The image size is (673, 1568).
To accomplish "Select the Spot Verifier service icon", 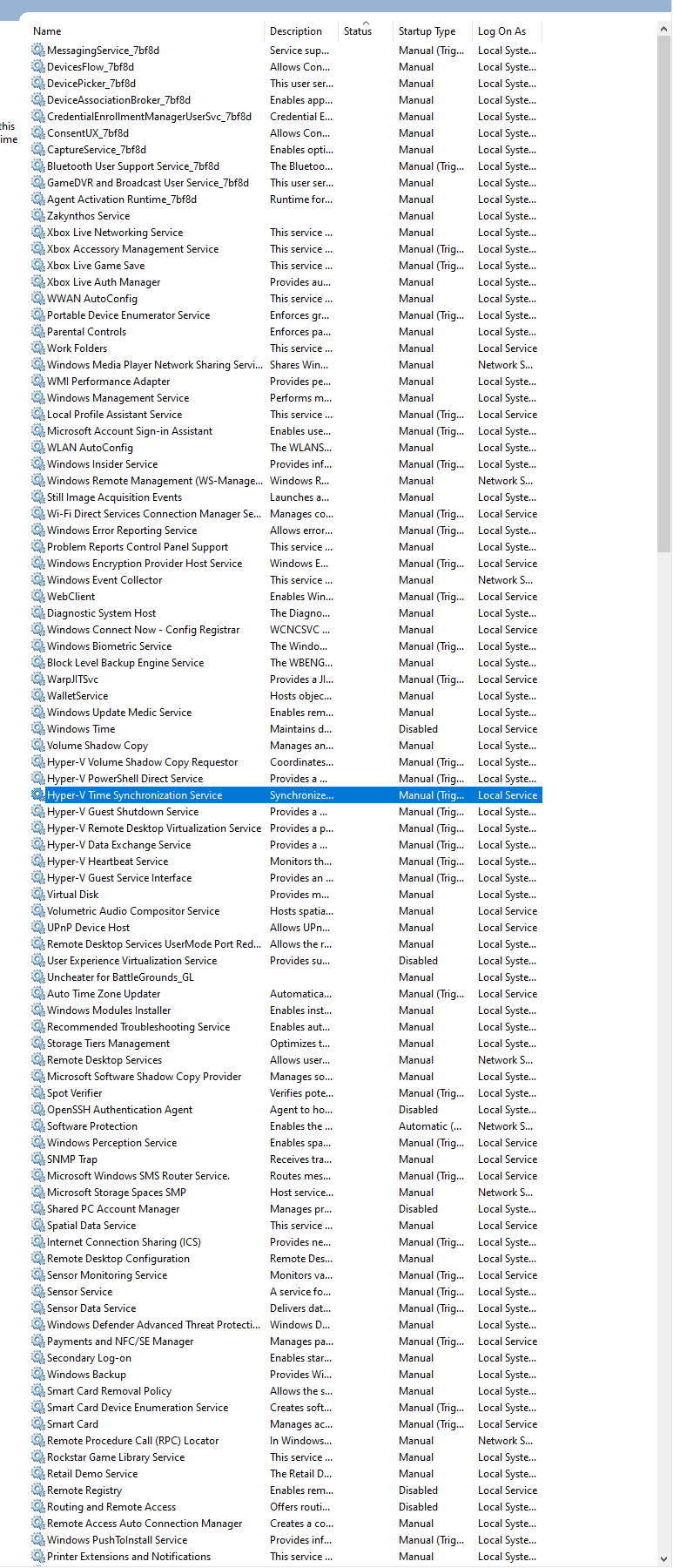I will coord(38,1093).
